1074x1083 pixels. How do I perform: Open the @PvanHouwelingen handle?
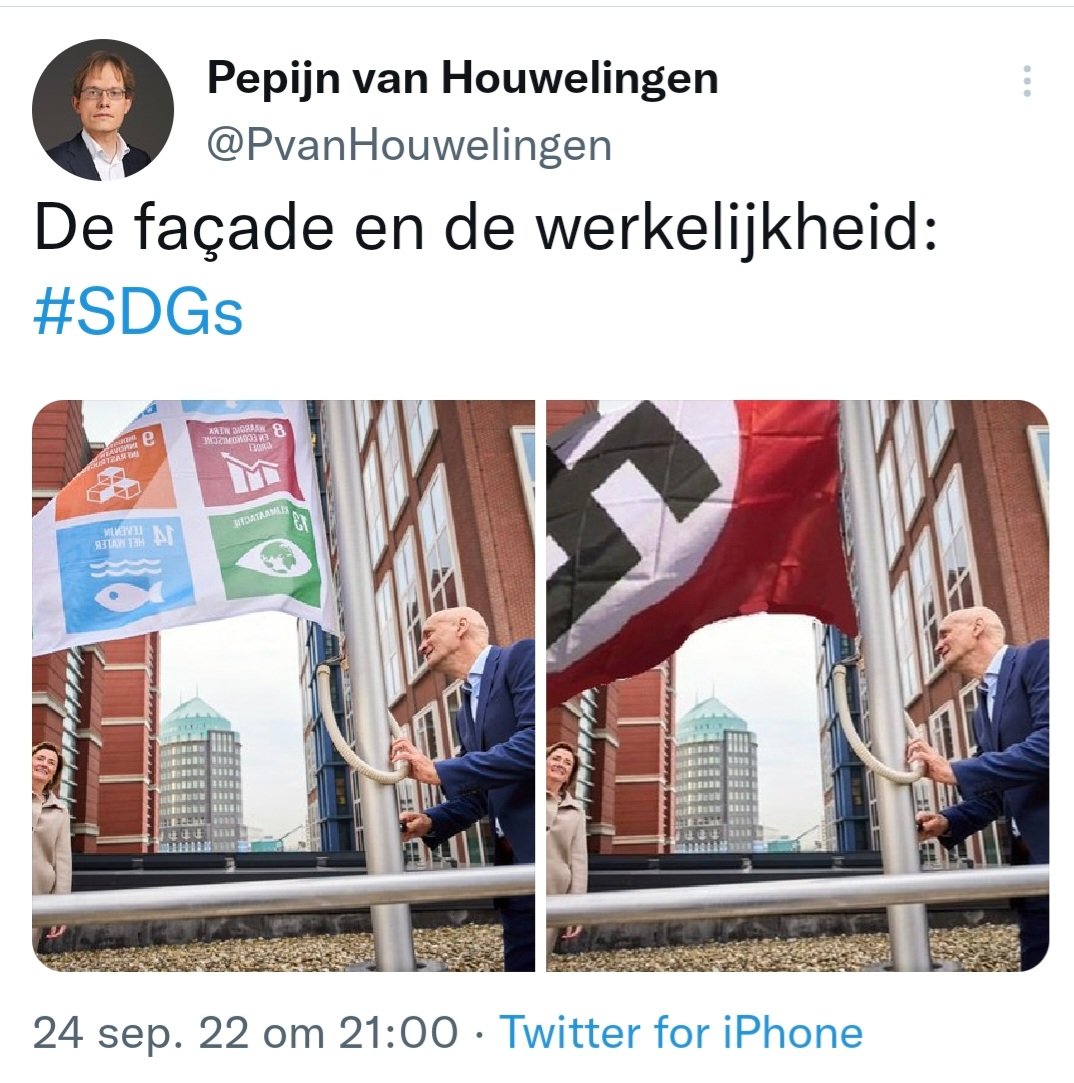[410, 146]
